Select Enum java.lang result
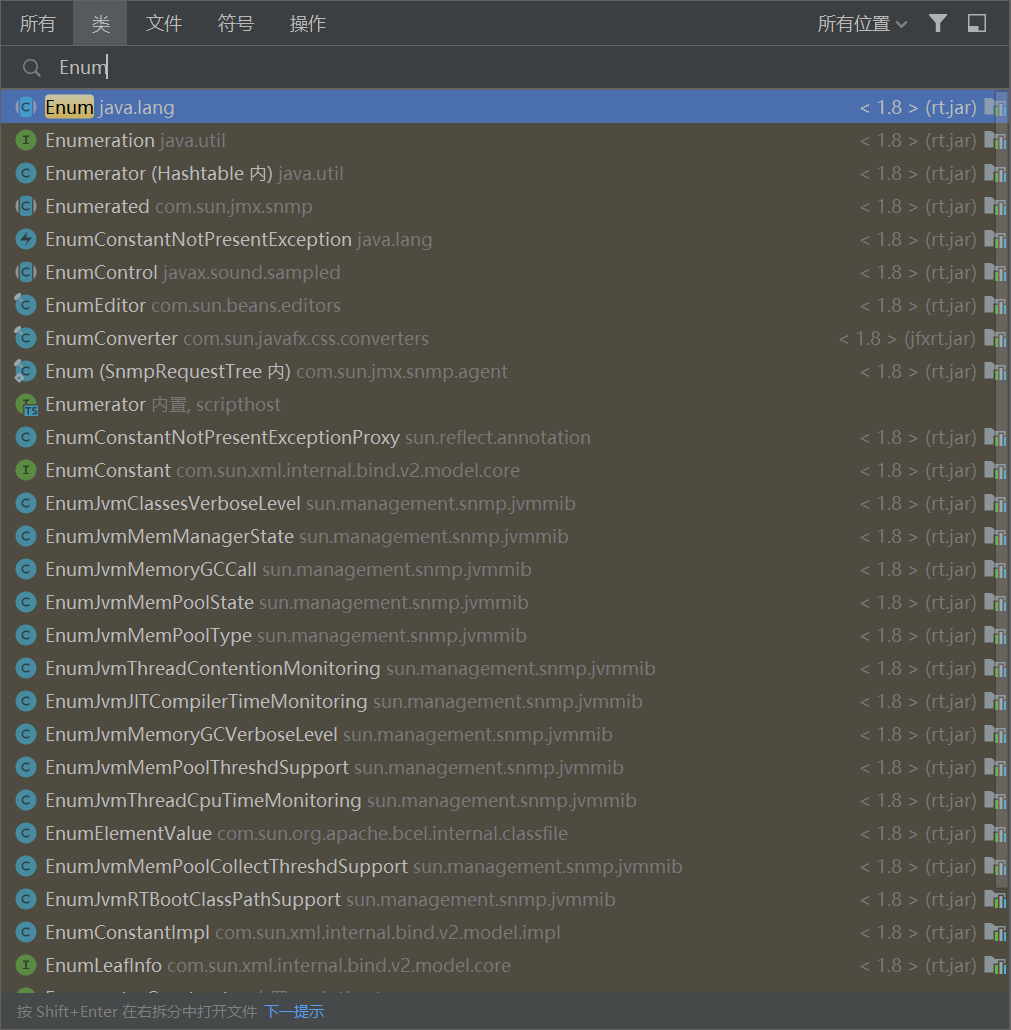Image resolution: width=1011 pixels, height=1030 pixels. (505, 107)
